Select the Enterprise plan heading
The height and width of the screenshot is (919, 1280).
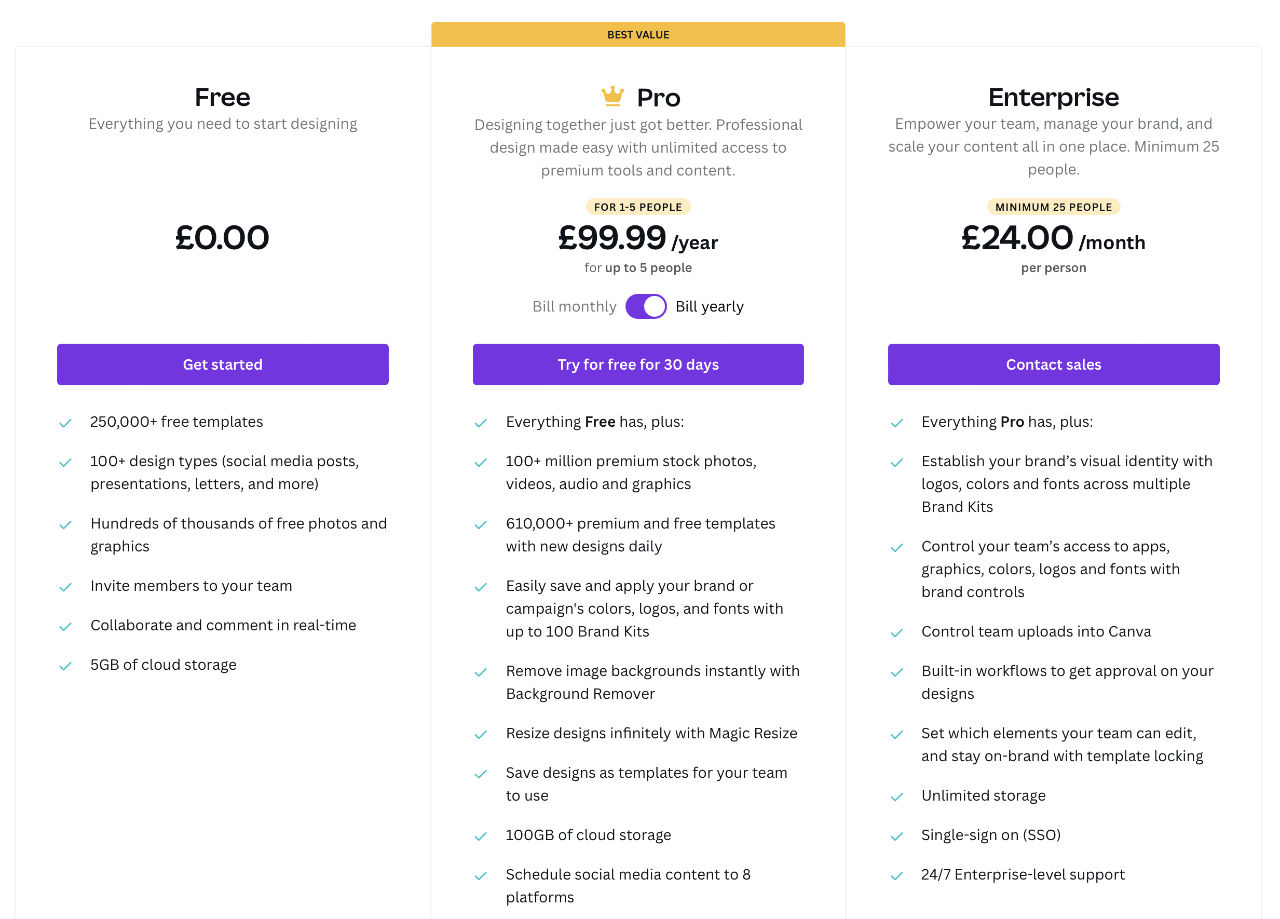(1054, 97)
